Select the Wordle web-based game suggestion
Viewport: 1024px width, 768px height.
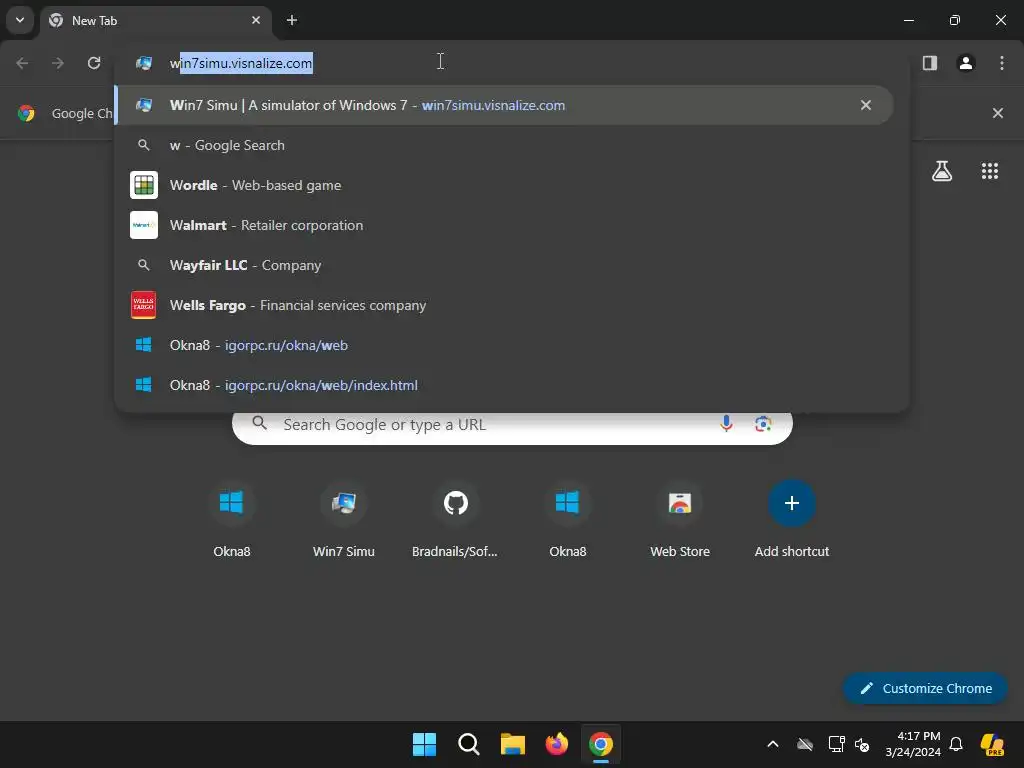[511, 185]
